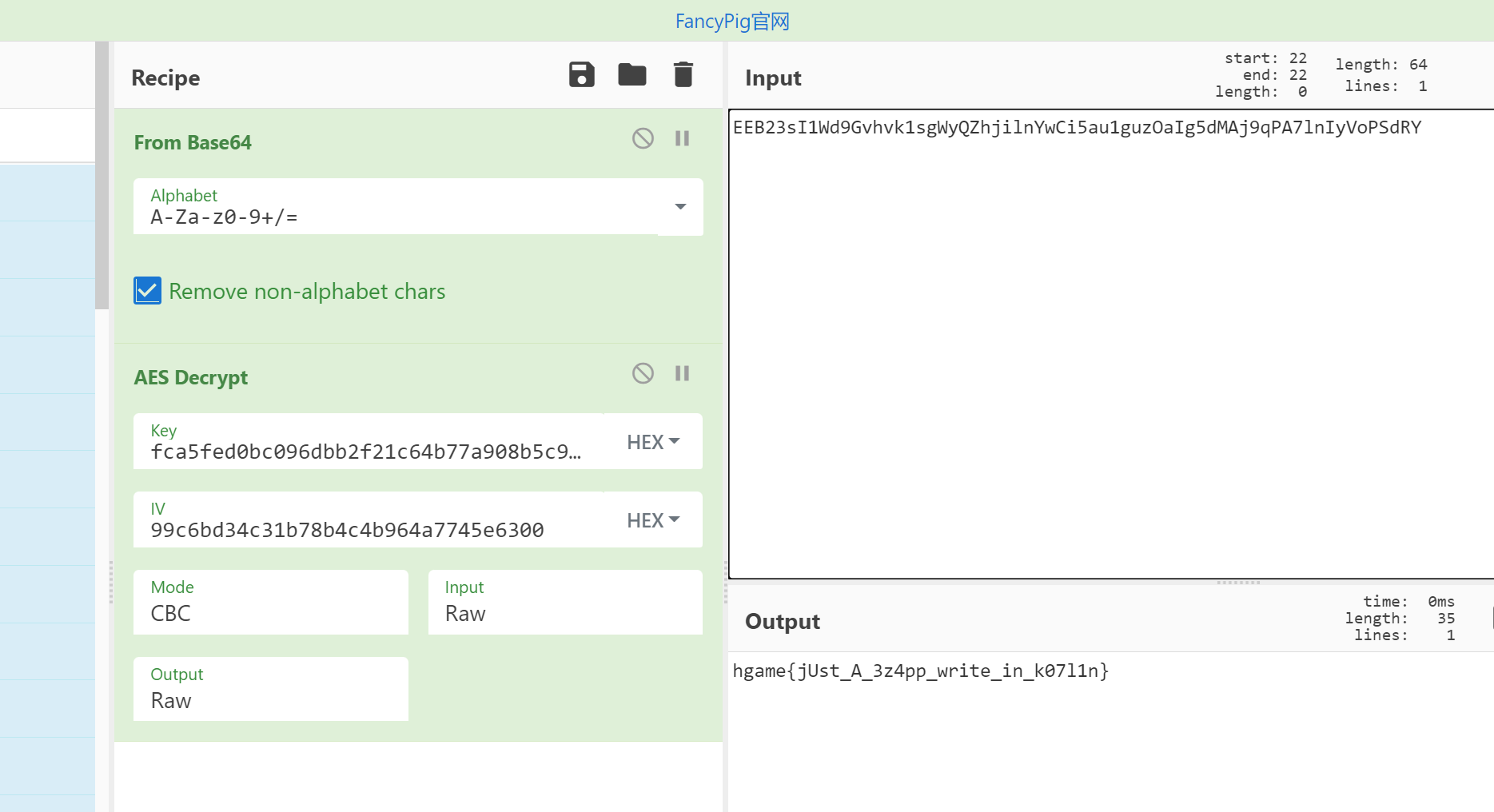Disable the AES Decrypt operation
1494x812 pixels.
(x=643, y=373)
